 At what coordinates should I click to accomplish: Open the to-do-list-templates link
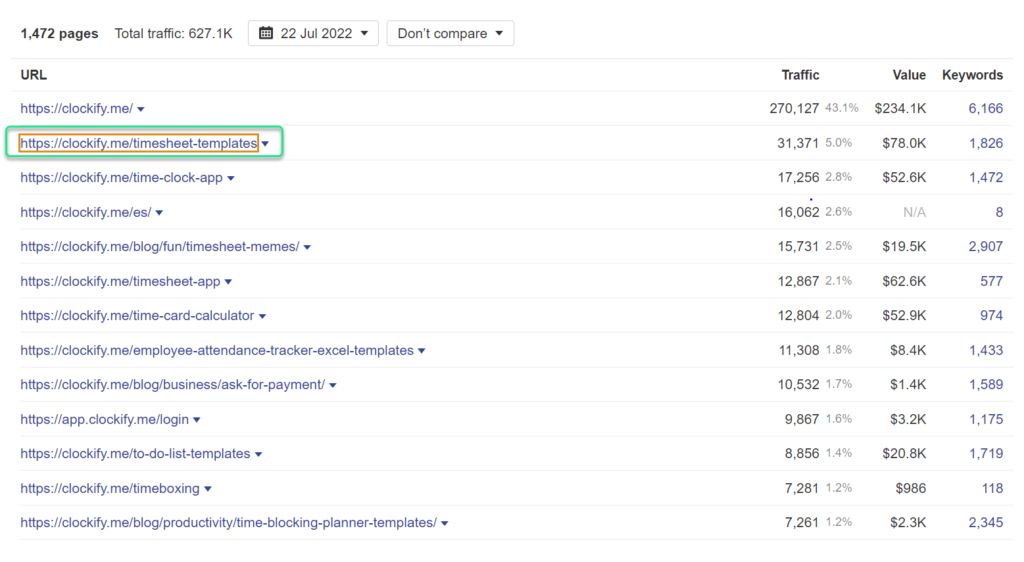135,454
